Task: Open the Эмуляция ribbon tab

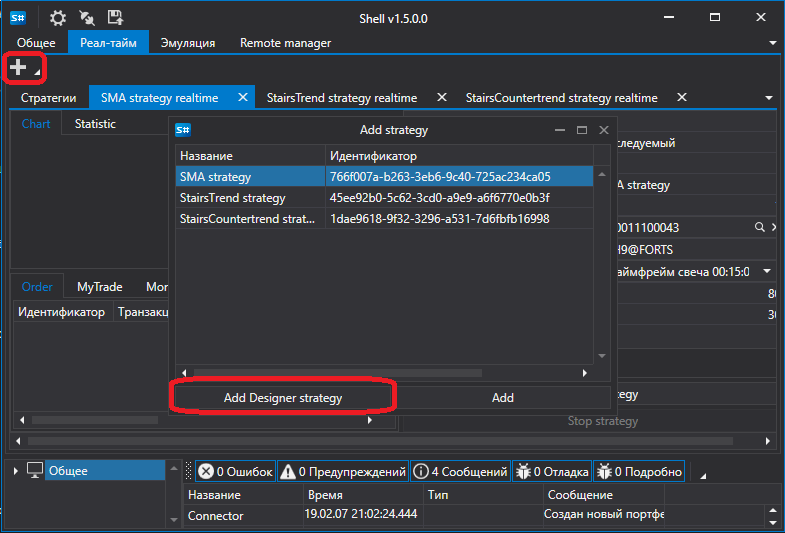Action: [x=188, y=43]
